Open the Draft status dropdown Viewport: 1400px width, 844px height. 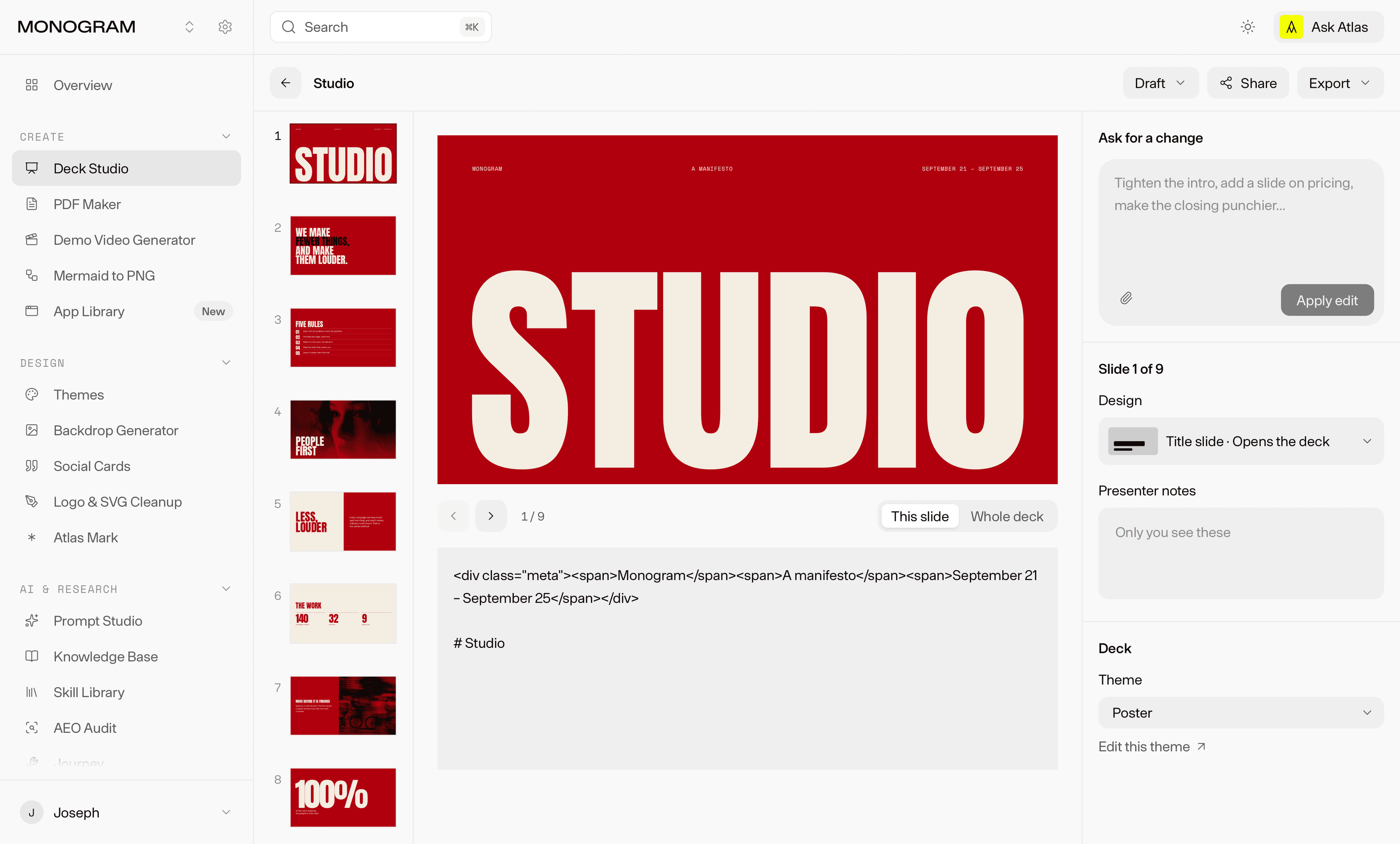click(x=1160, y=83)
